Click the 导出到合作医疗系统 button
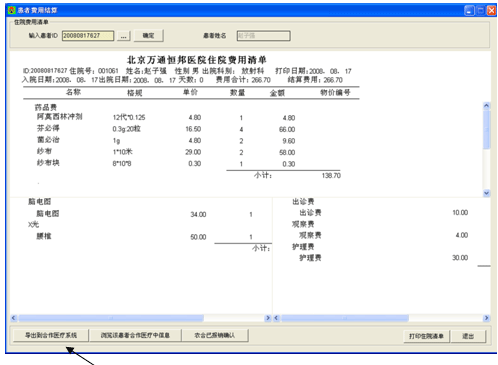 pyautogui.click(x=51, y=335)
